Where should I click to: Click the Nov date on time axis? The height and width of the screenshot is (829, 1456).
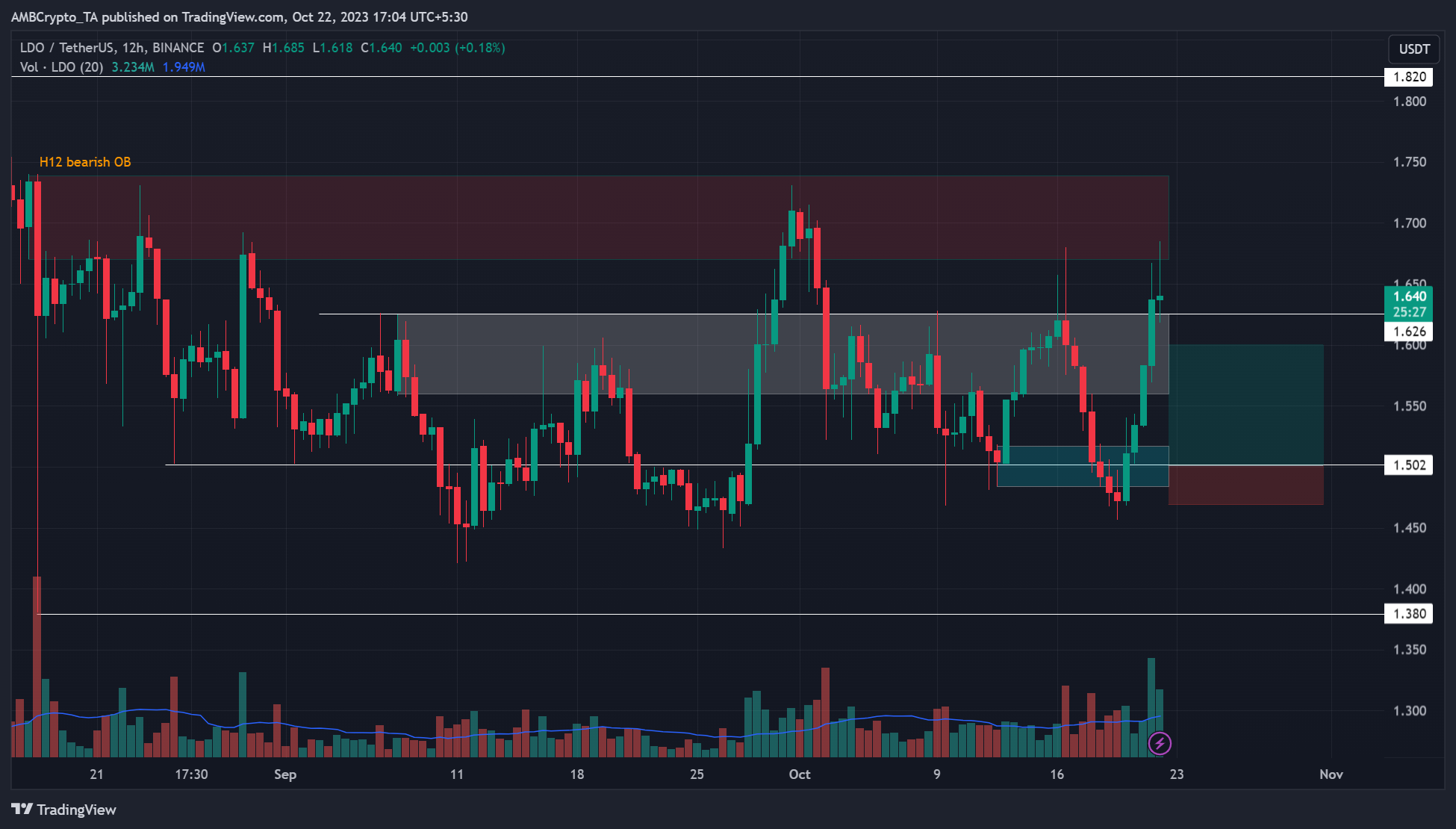pos(1331,774)
